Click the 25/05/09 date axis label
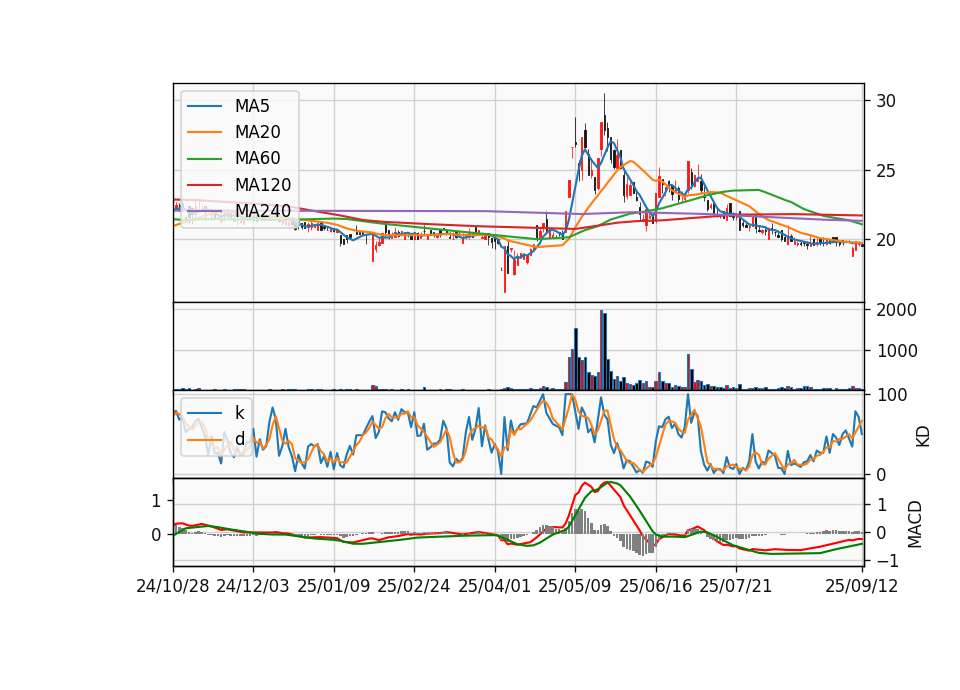The image size is (960, 690). click(x=574, y=586)
